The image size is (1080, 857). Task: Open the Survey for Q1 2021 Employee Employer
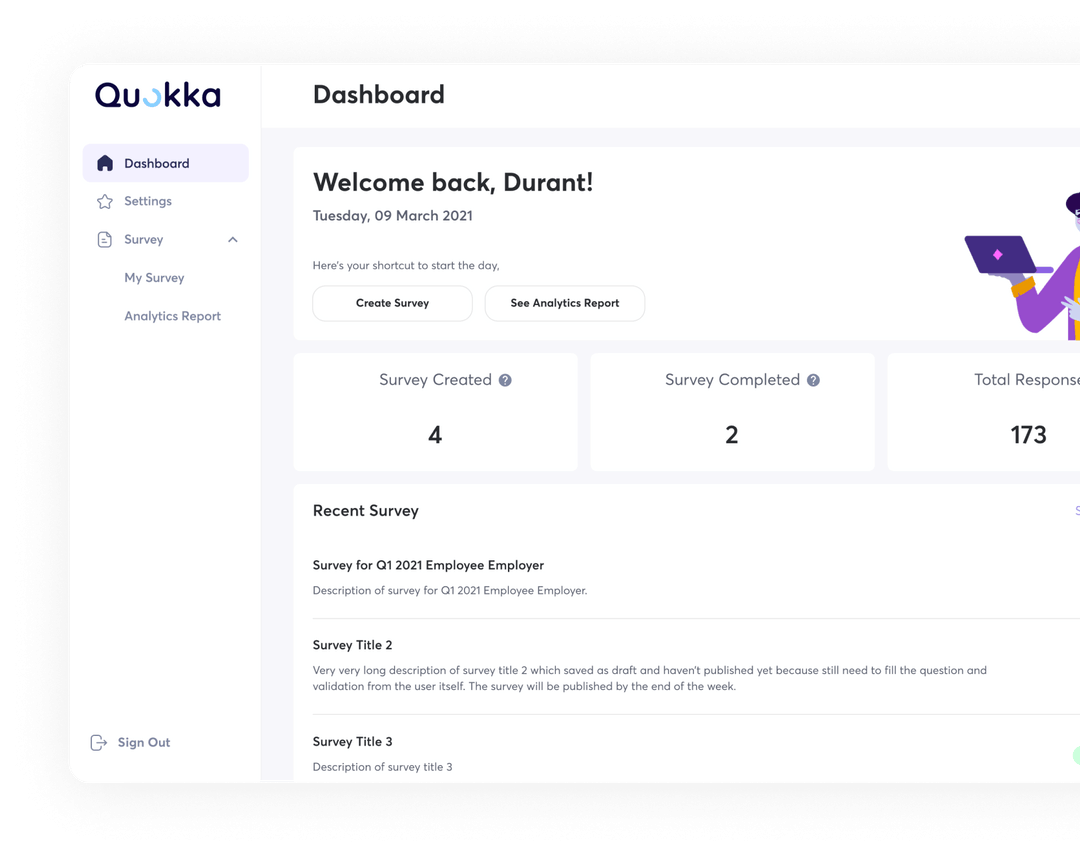pos(428,565)
